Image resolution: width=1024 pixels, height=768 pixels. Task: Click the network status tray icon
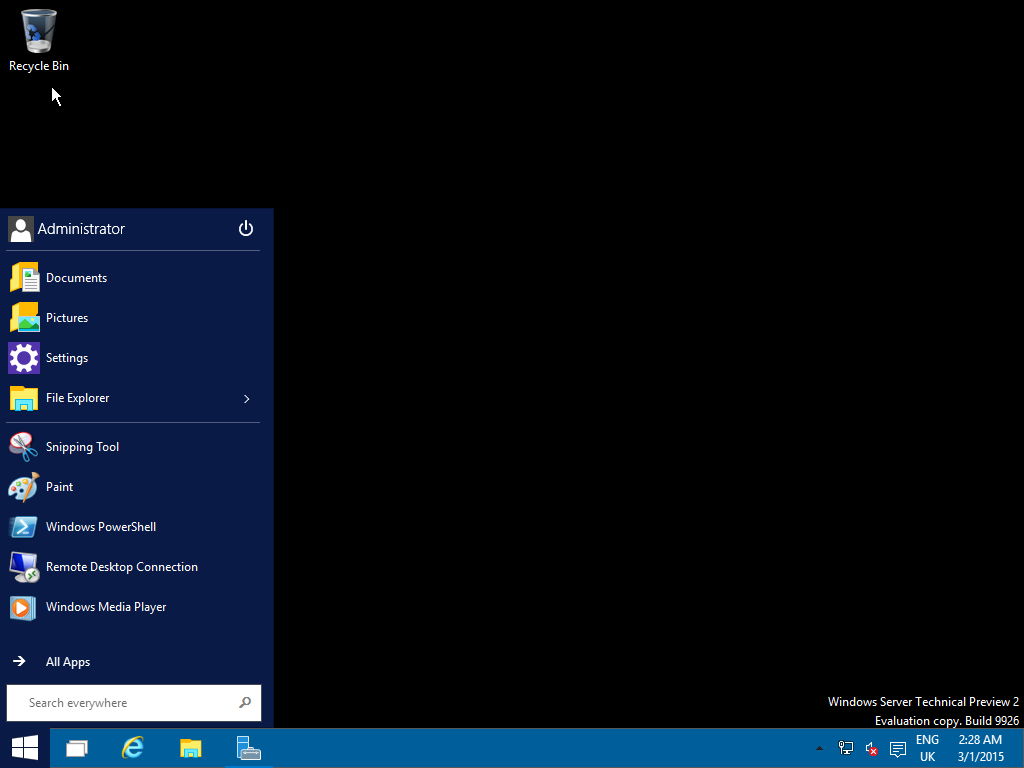point(846,748)
